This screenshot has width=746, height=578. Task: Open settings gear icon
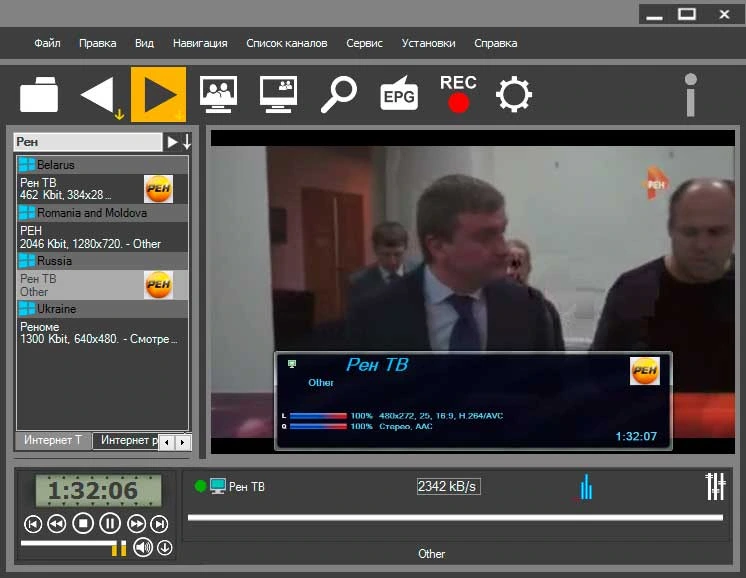[514, 94]
